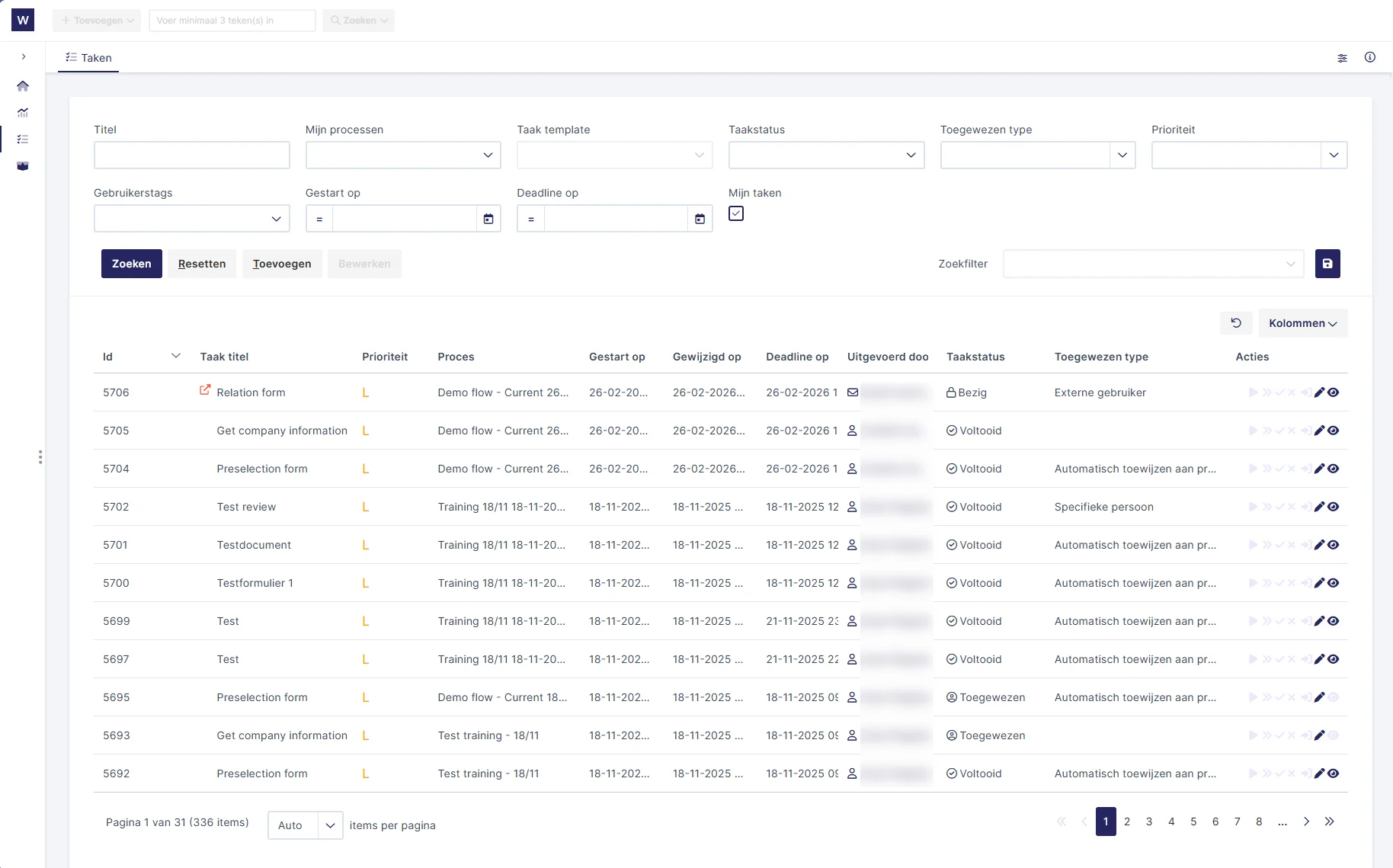Click Resetten to clear the filters
This screenshot has height=868, width=1393.
201,264
